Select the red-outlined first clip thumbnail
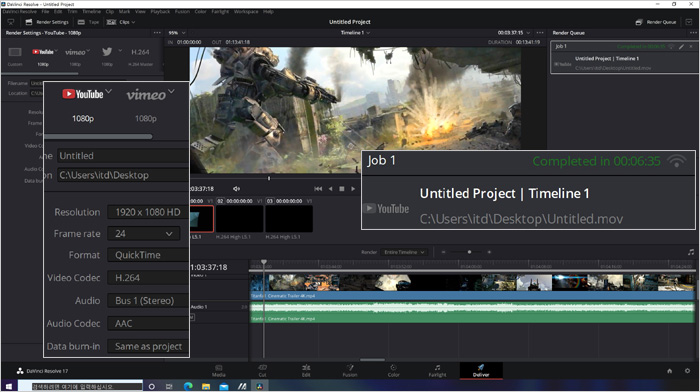Image resolution: width=700 pixels, height=392 pixels. [202, 219]
